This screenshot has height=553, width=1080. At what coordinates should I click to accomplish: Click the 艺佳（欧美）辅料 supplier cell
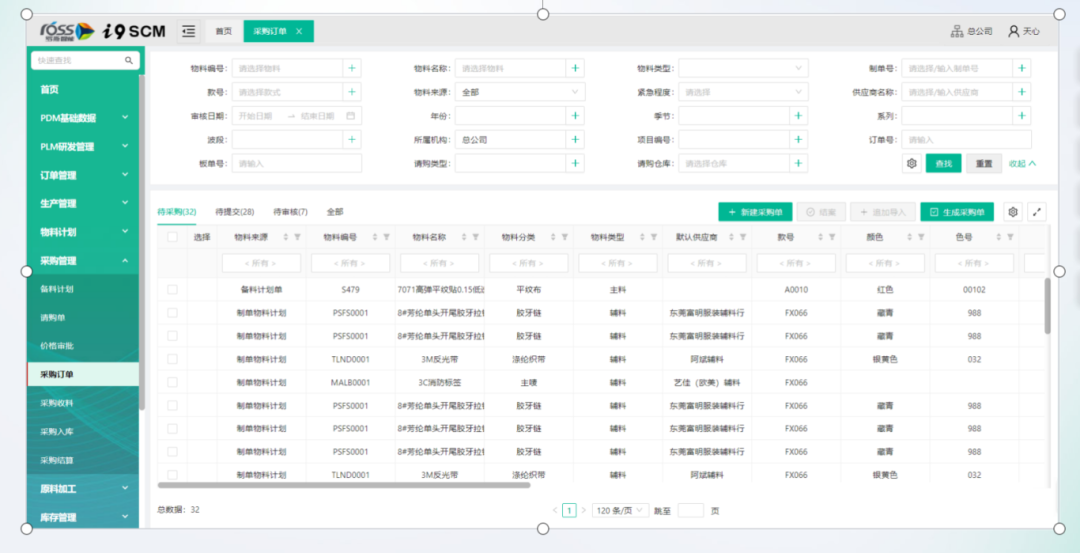[707, 382]
